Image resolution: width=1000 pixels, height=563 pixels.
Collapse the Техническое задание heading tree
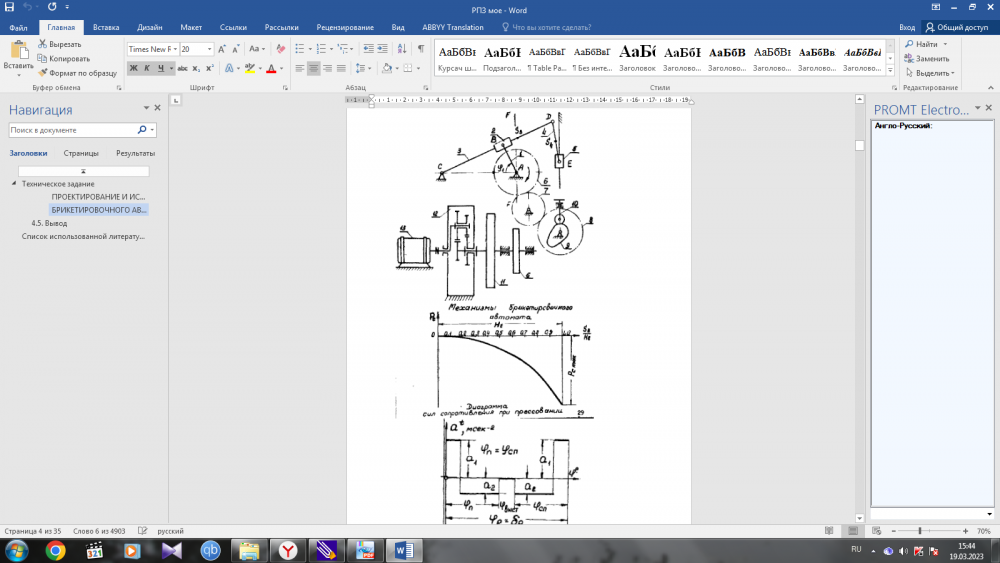coord(14,184)
